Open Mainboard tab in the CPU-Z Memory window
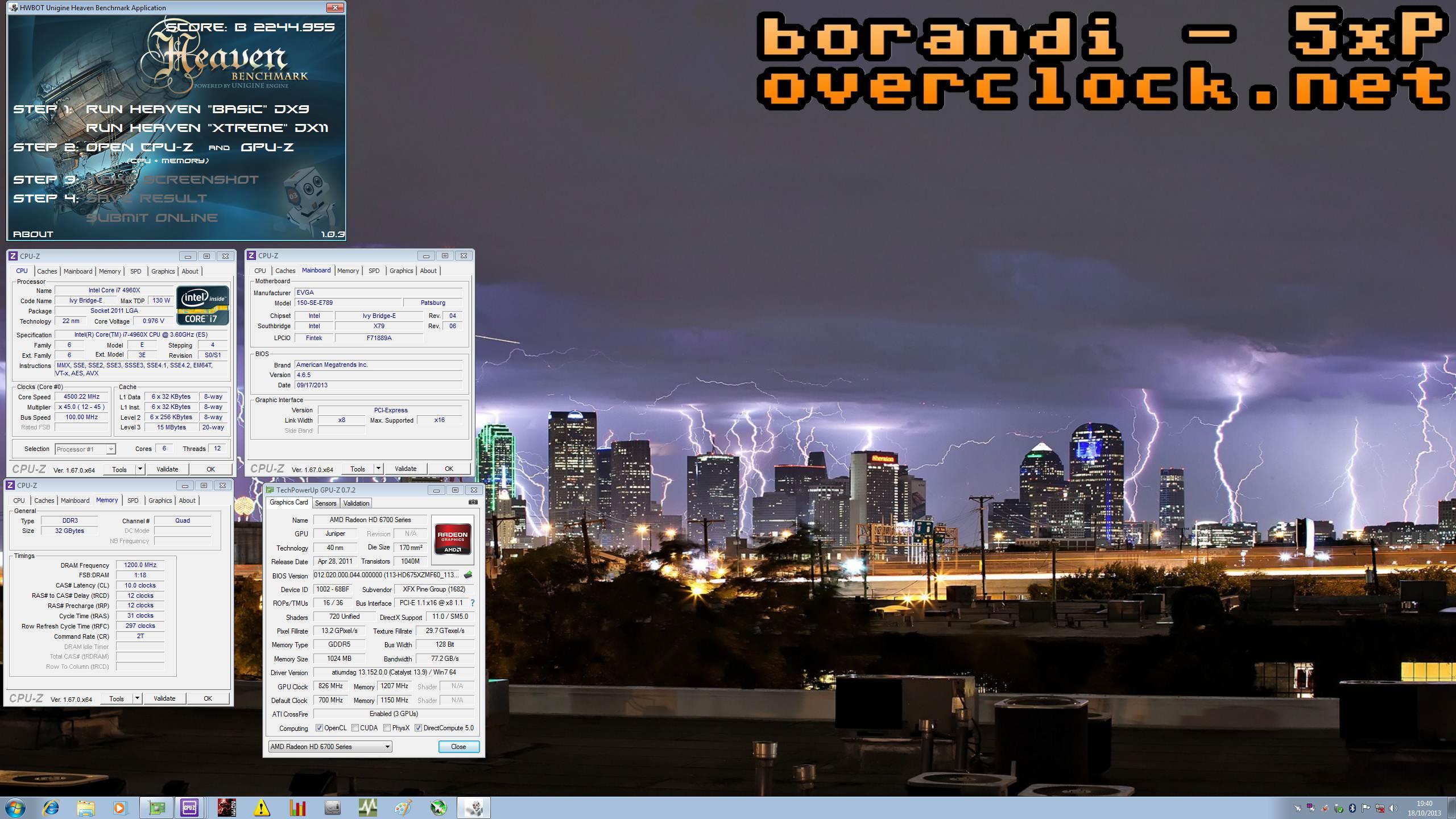1456x819 pixels. [x=75, y=500]
